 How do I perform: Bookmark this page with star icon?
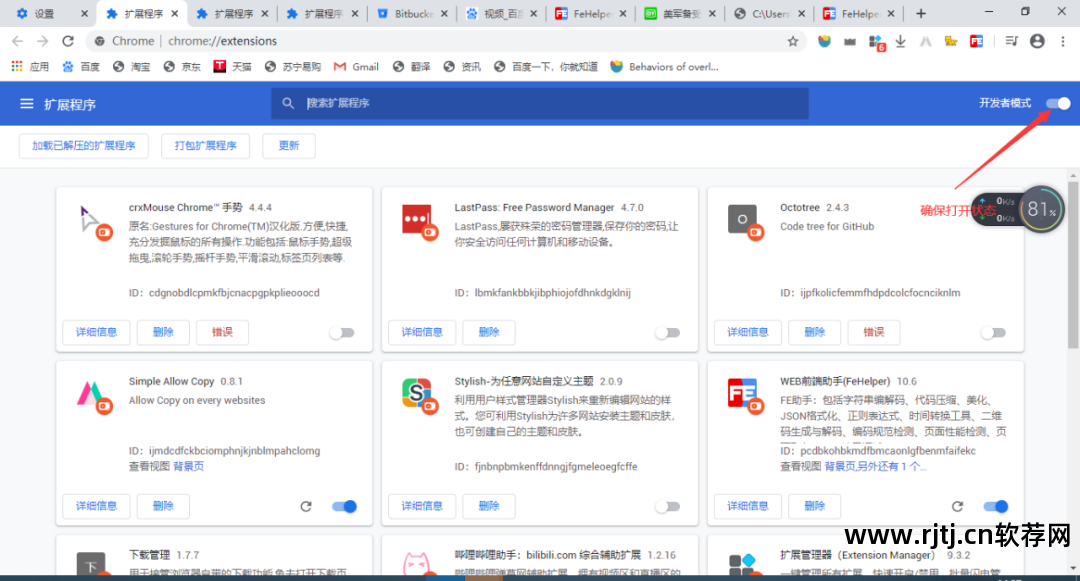point(793,41)
